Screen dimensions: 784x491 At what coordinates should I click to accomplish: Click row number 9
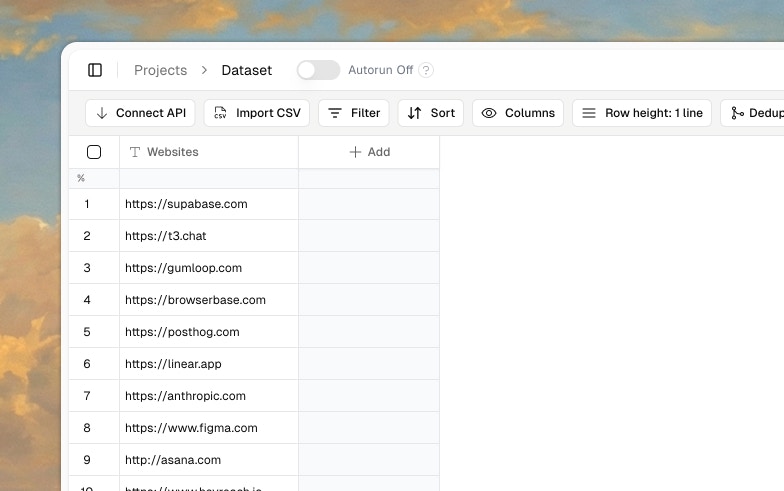tap(87, 460)
